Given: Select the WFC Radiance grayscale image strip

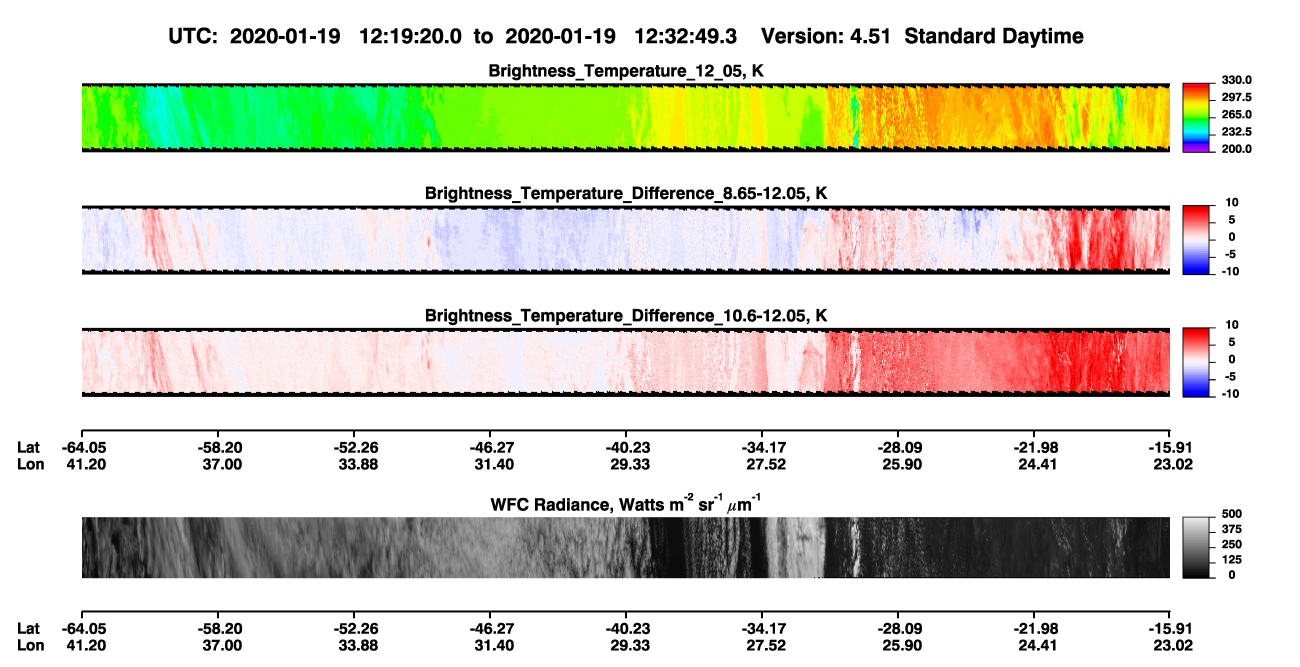Looking at the screenshot, I should [625, 547].
